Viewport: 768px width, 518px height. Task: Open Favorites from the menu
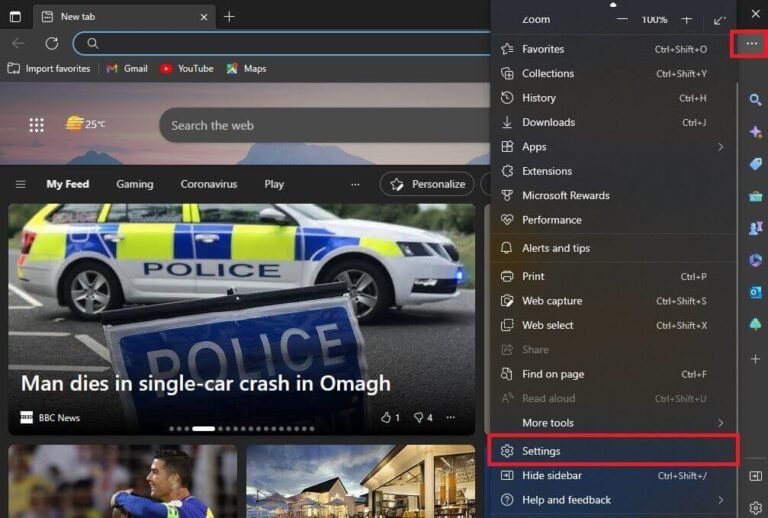pos(613,49)
